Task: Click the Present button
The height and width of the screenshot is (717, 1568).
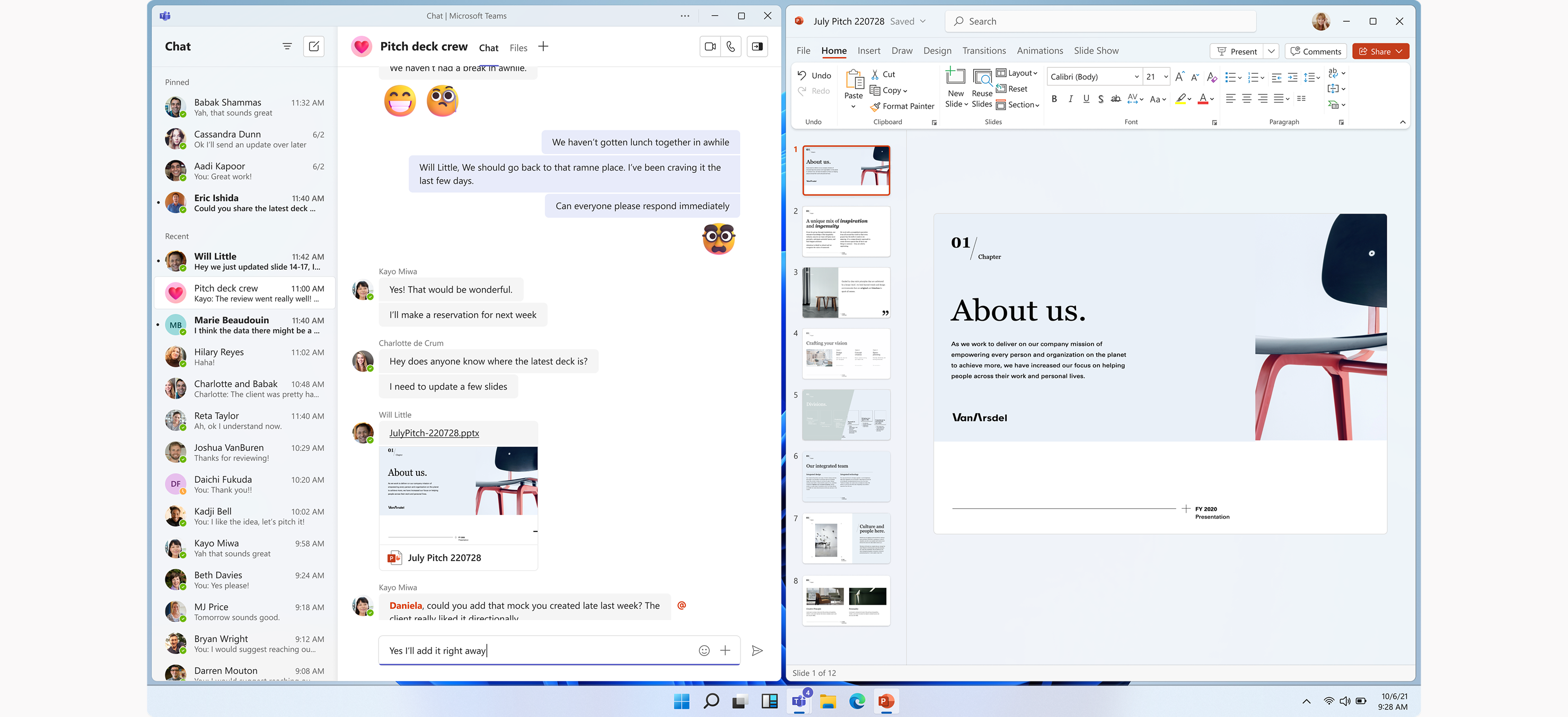Action: (x=1237, y=51)
